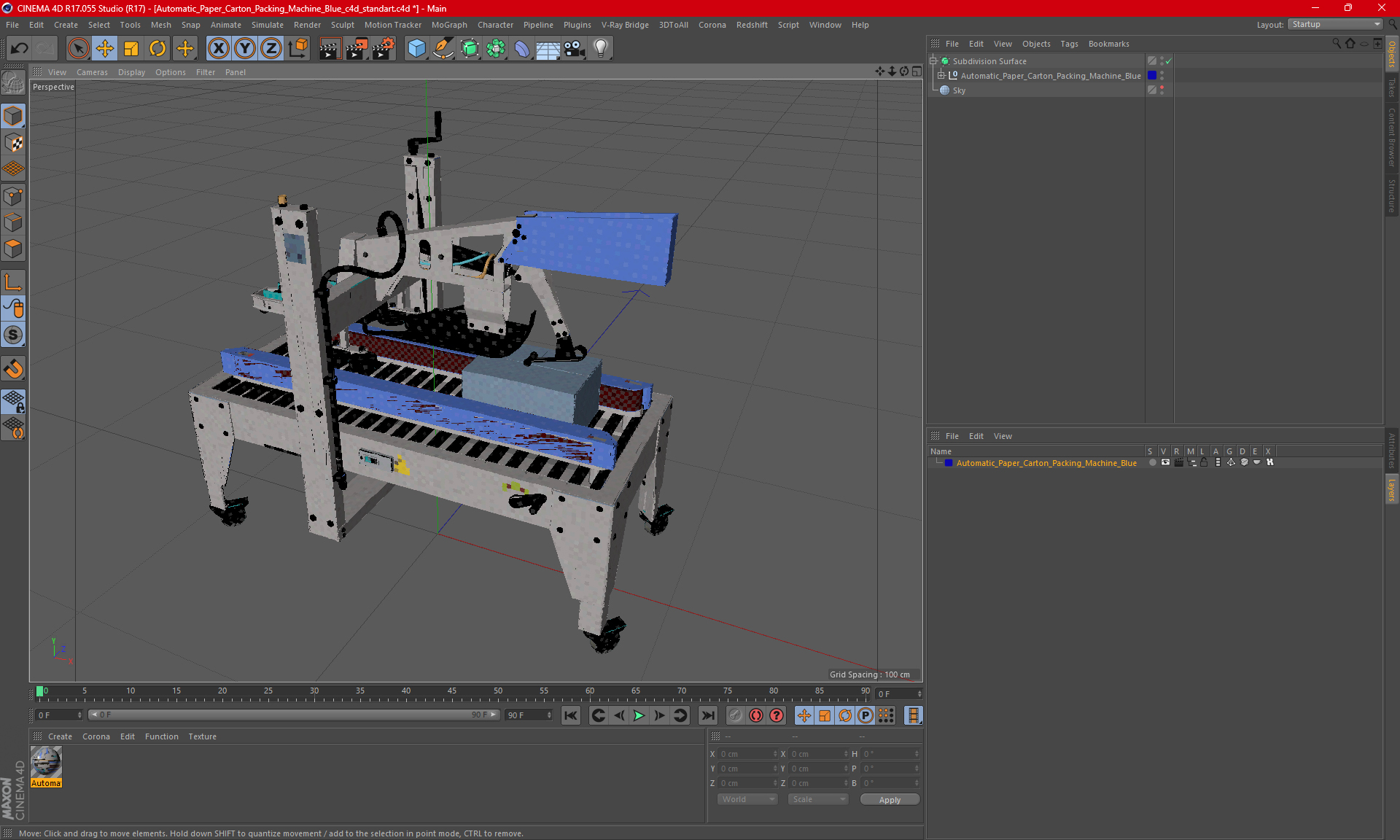
Task: Toggle Subdivision Surface enable checkmark
Action: tap(1169, 61)
